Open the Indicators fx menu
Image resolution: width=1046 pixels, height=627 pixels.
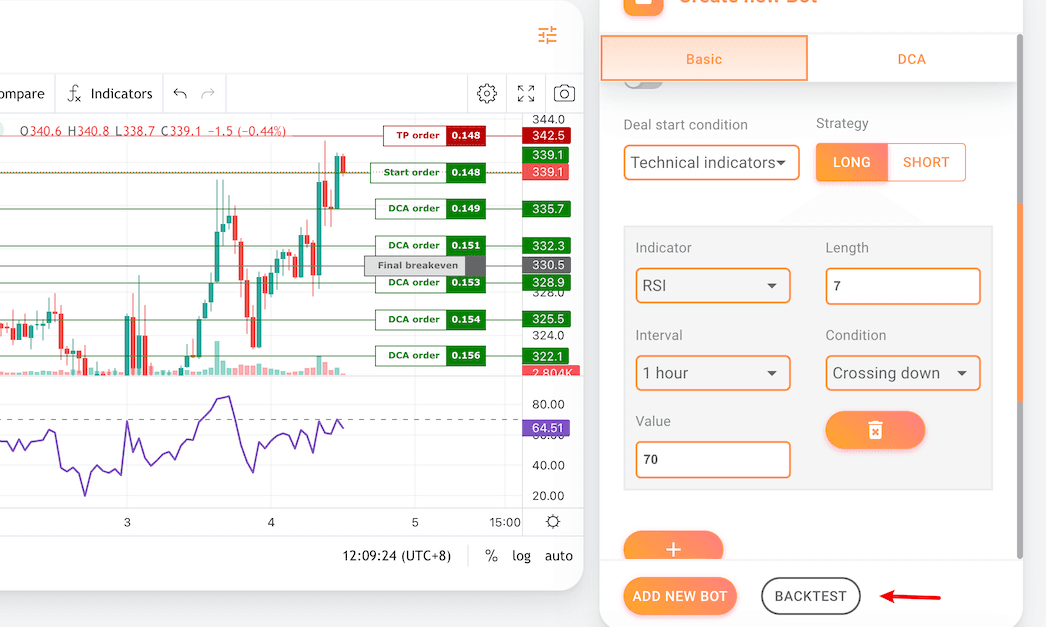[x=110, y=94]
